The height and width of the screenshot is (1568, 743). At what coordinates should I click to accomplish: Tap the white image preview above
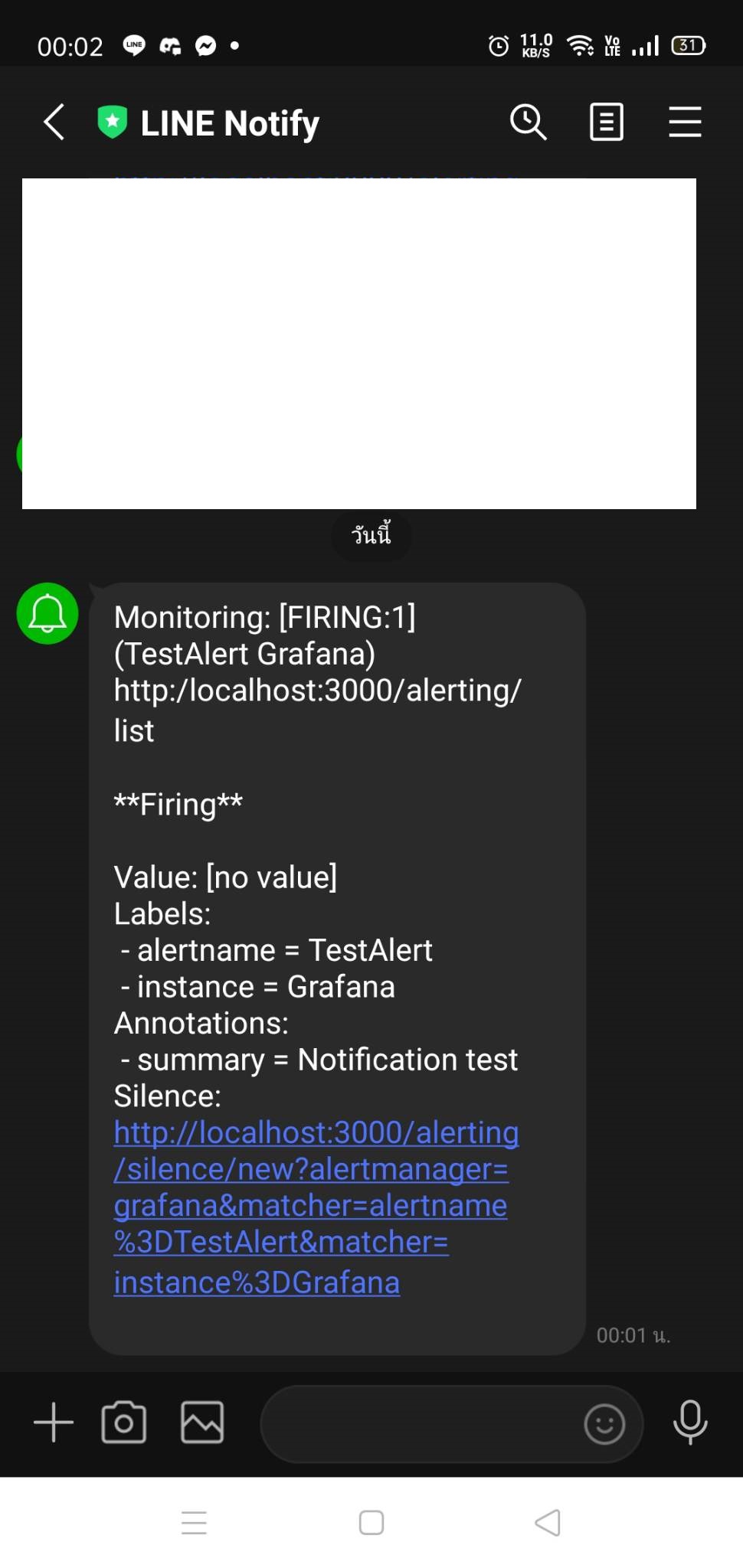click(x=359, y=344)
